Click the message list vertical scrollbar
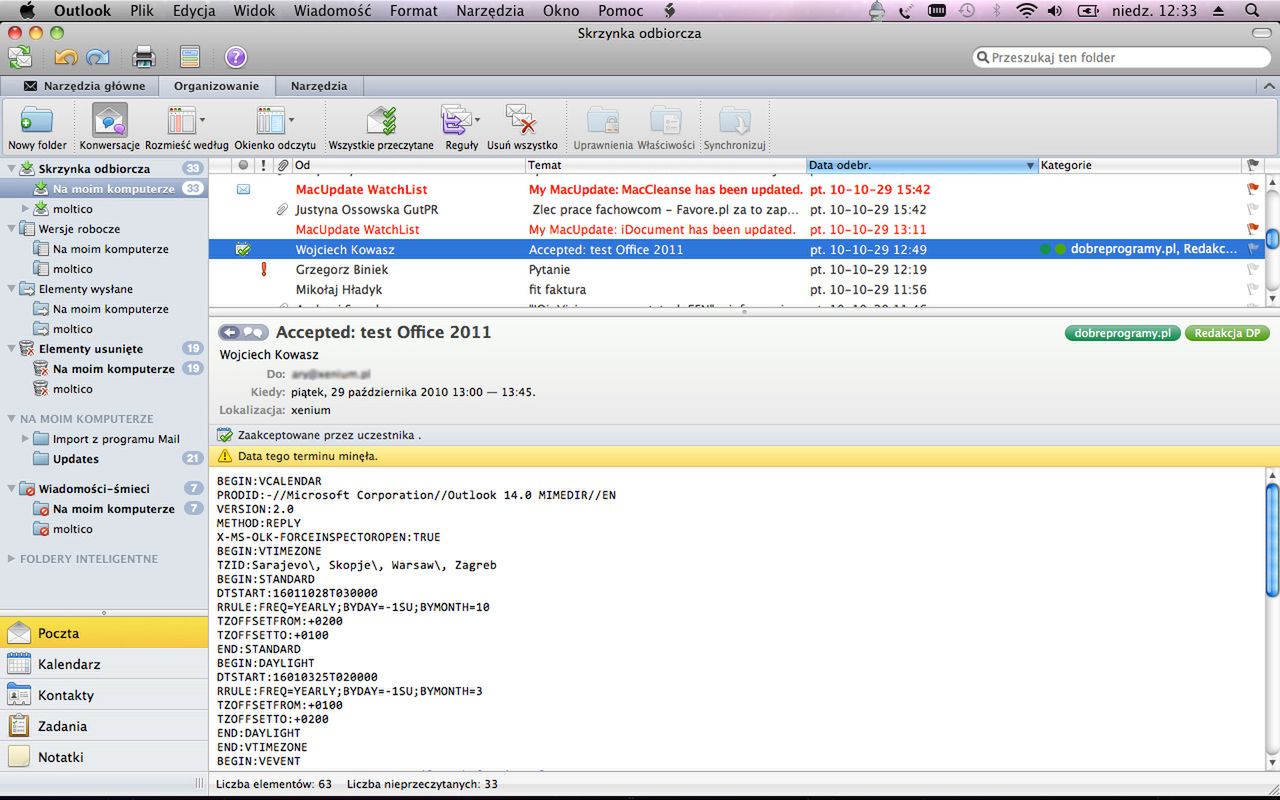Viewport: 1280px width, 800px height. pos(1272,240)
